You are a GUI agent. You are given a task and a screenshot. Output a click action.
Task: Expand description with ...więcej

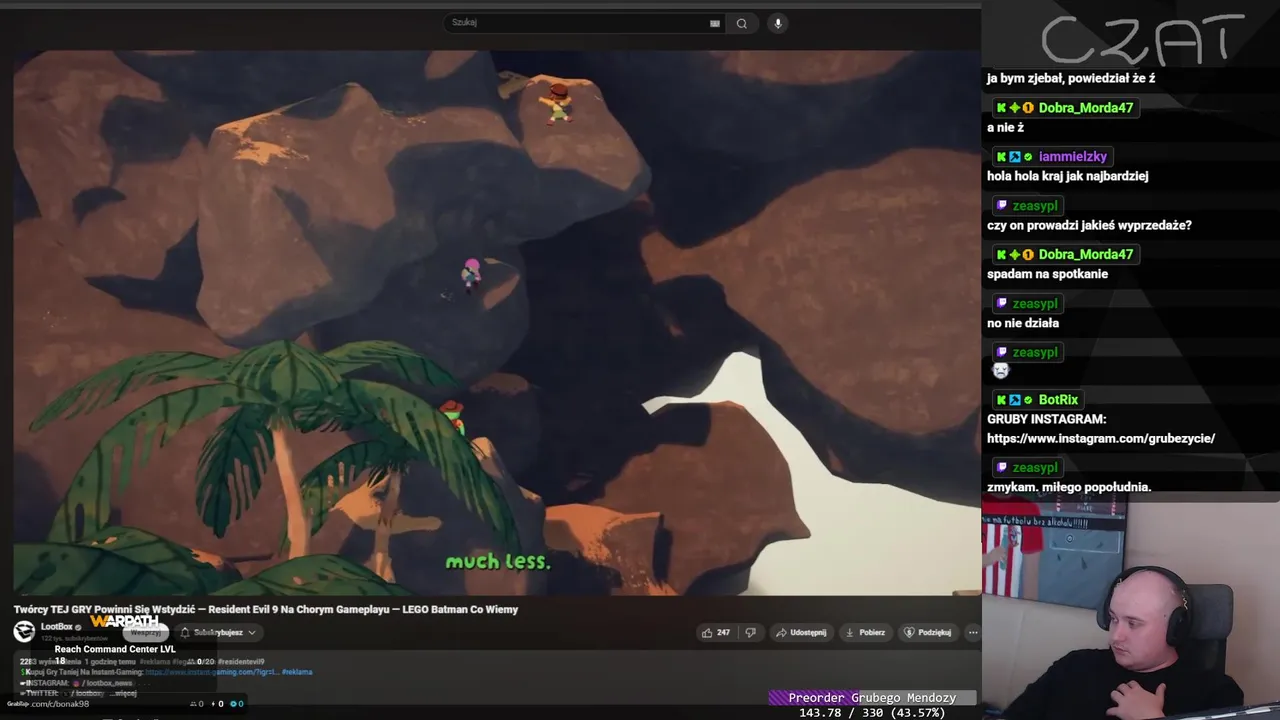pos(124,693)
